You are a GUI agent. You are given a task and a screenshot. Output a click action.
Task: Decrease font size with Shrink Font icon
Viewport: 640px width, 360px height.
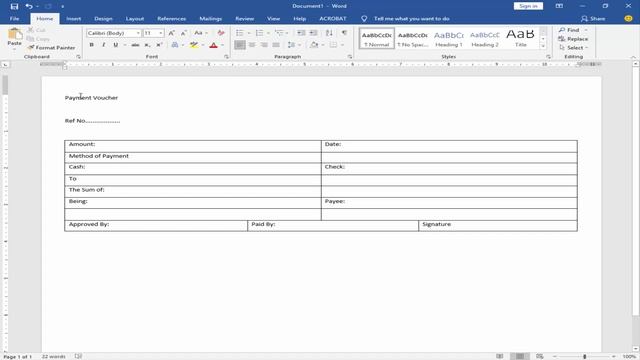(x=184, y=33)
